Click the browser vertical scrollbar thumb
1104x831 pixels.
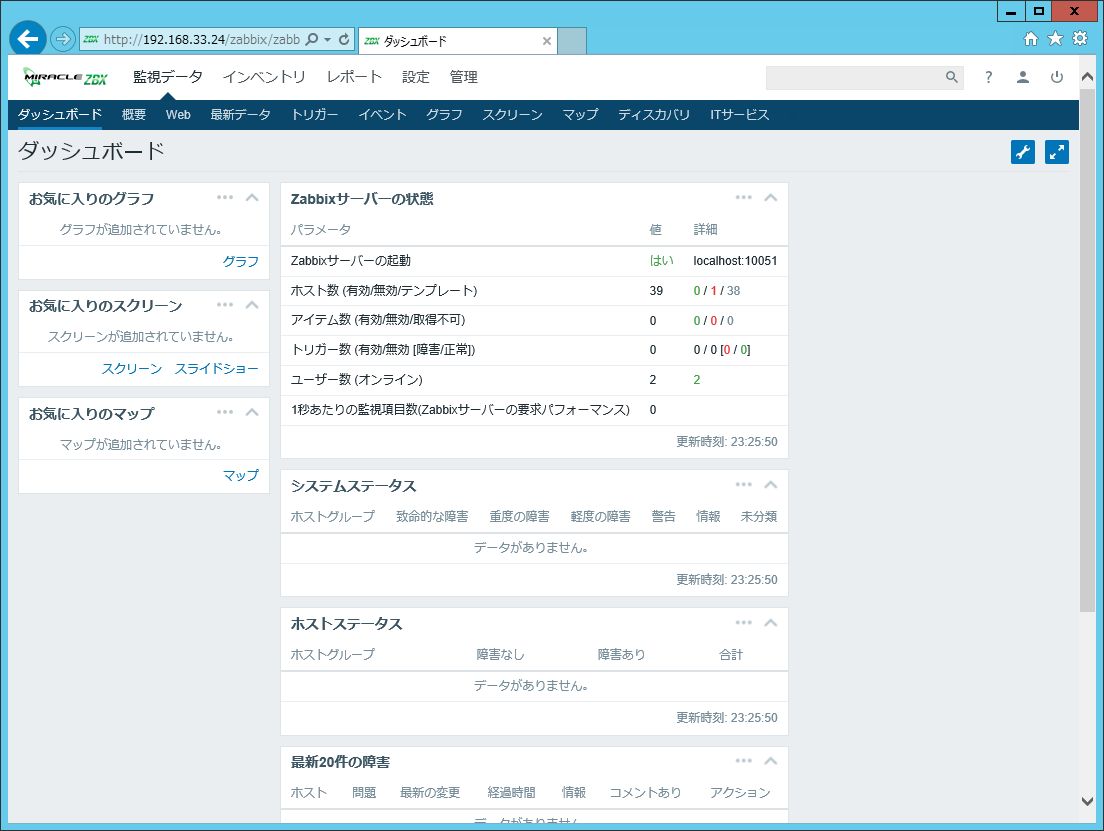click(x=1087, y=350)
